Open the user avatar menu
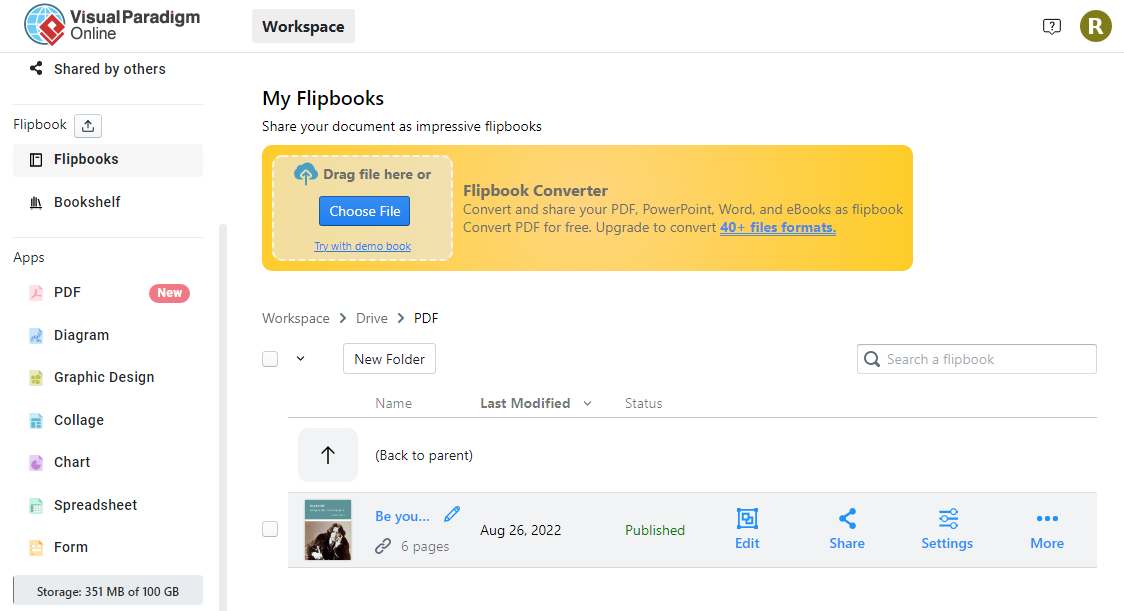This screenshot has height=611, width=1124. pos(1095,27)
